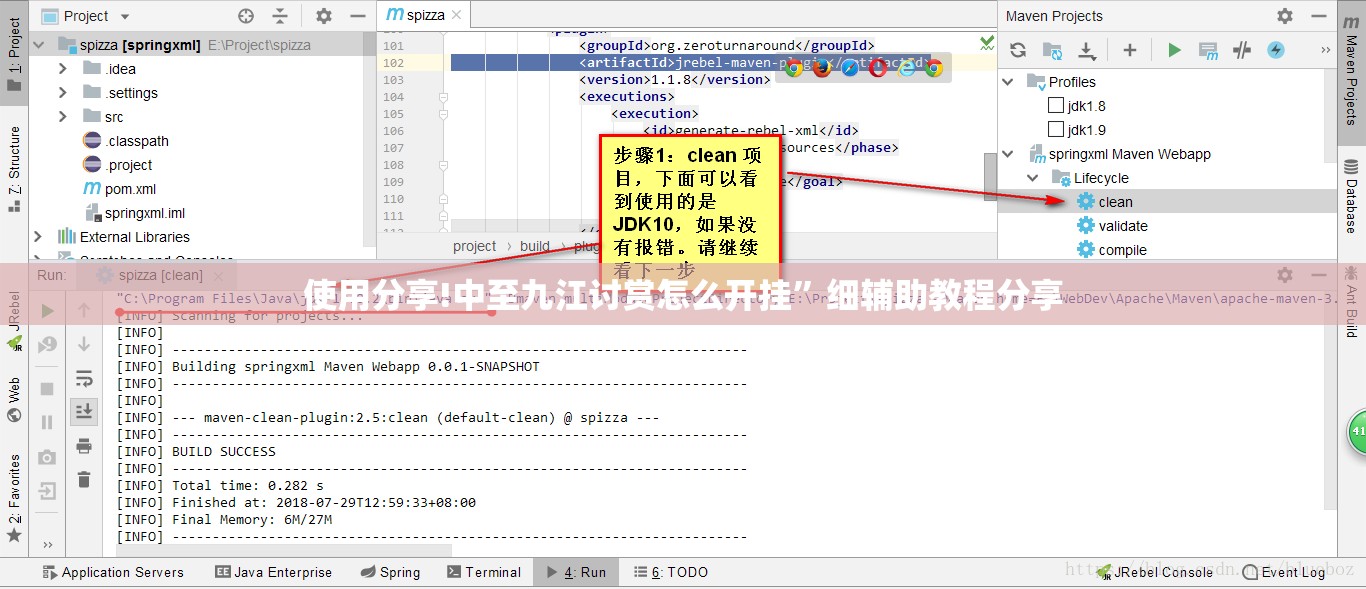Hide the Maven Projects panel
1366x589 pixels.
tap(1320, 16)
